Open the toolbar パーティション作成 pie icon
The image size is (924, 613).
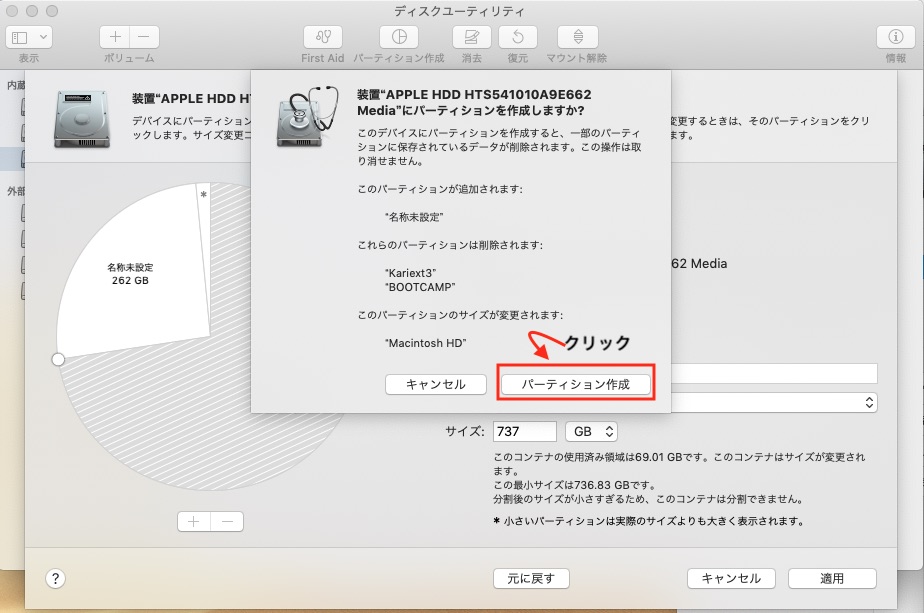(399, 37)
